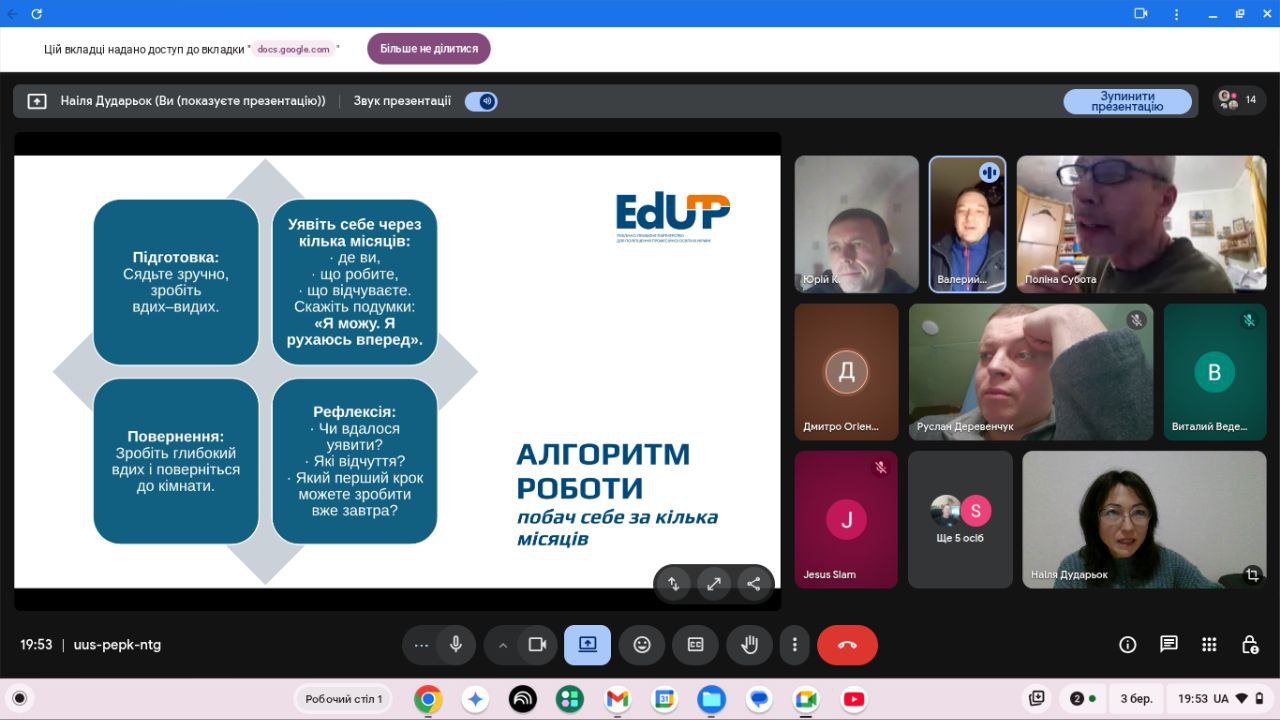The image size is (1280, 720).
Task: Click the Більше не ділитися button
Action: coord(429,49)
